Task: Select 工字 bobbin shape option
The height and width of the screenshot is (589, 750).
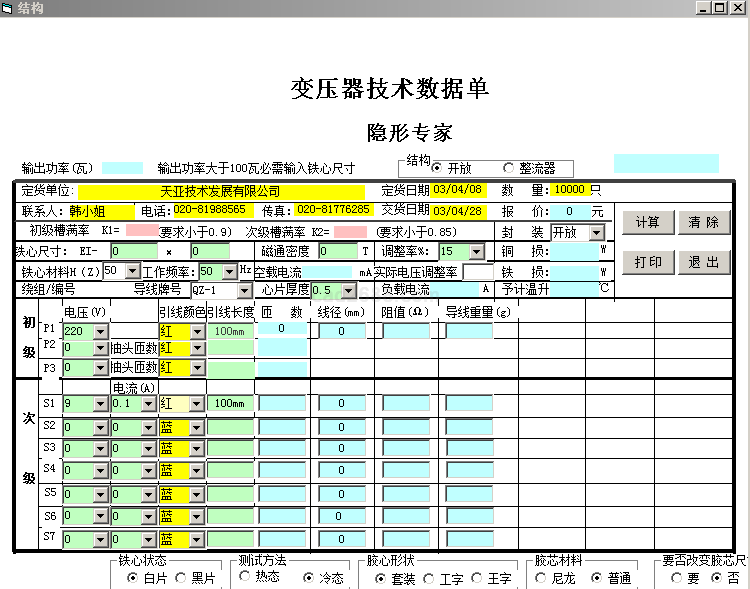Action: point(429,578)
